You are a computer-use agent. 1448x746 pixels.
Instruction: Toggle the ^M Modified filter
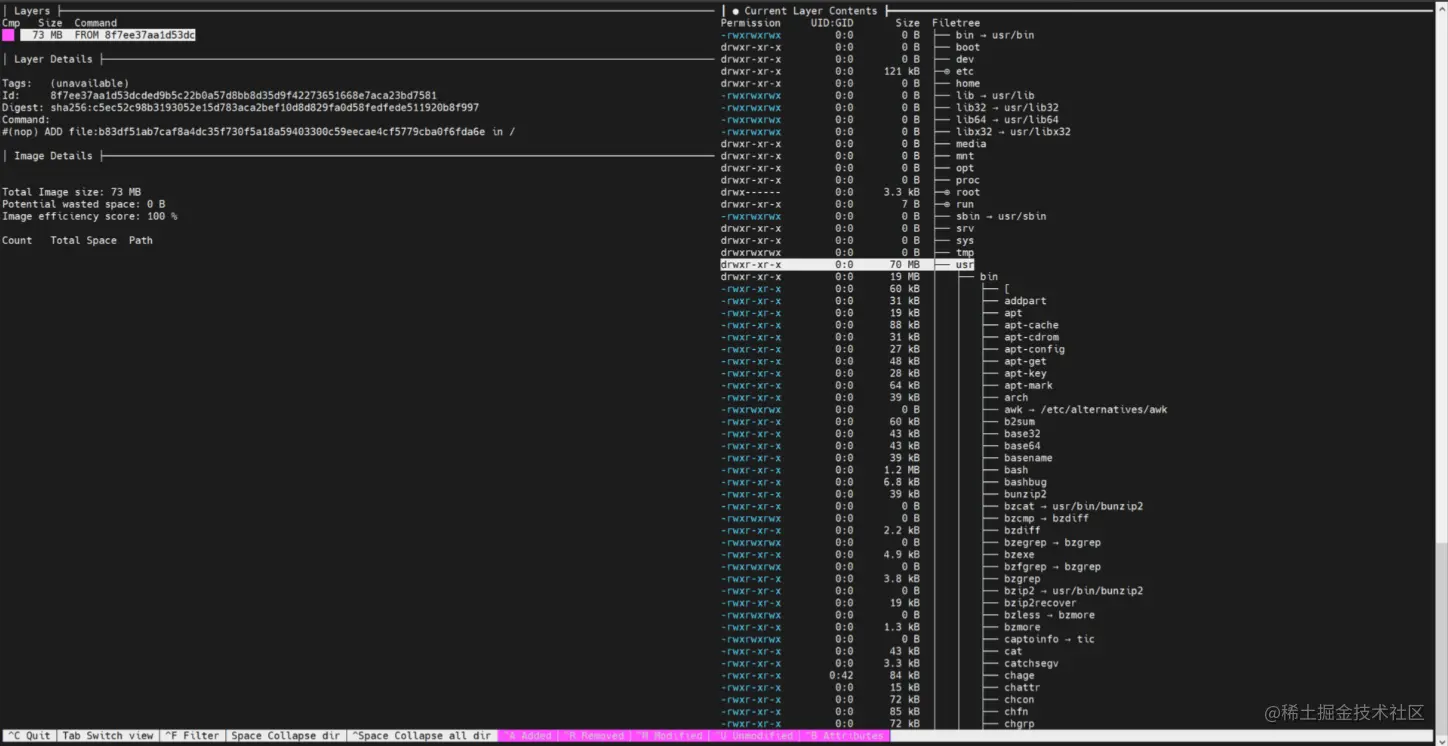(x=670, y=736)
